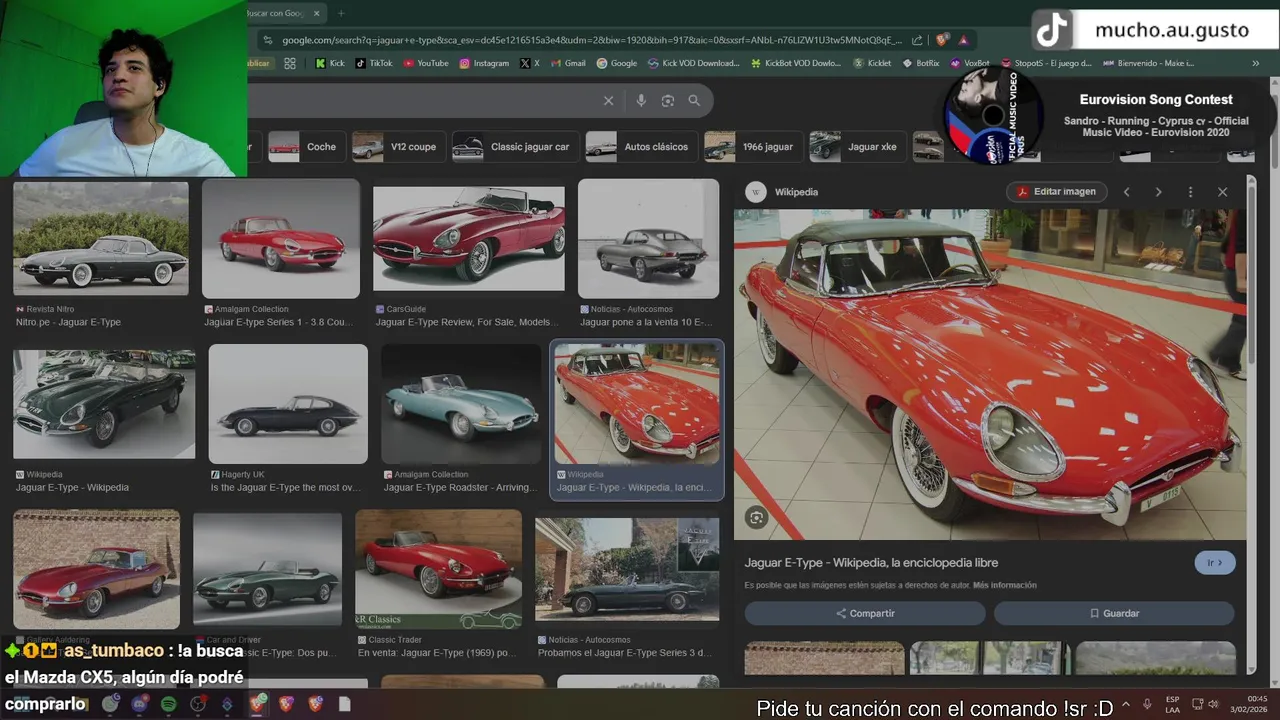Click the microphone icon in the system tray
The image size is (1280, 720).
pos(1147,705)
